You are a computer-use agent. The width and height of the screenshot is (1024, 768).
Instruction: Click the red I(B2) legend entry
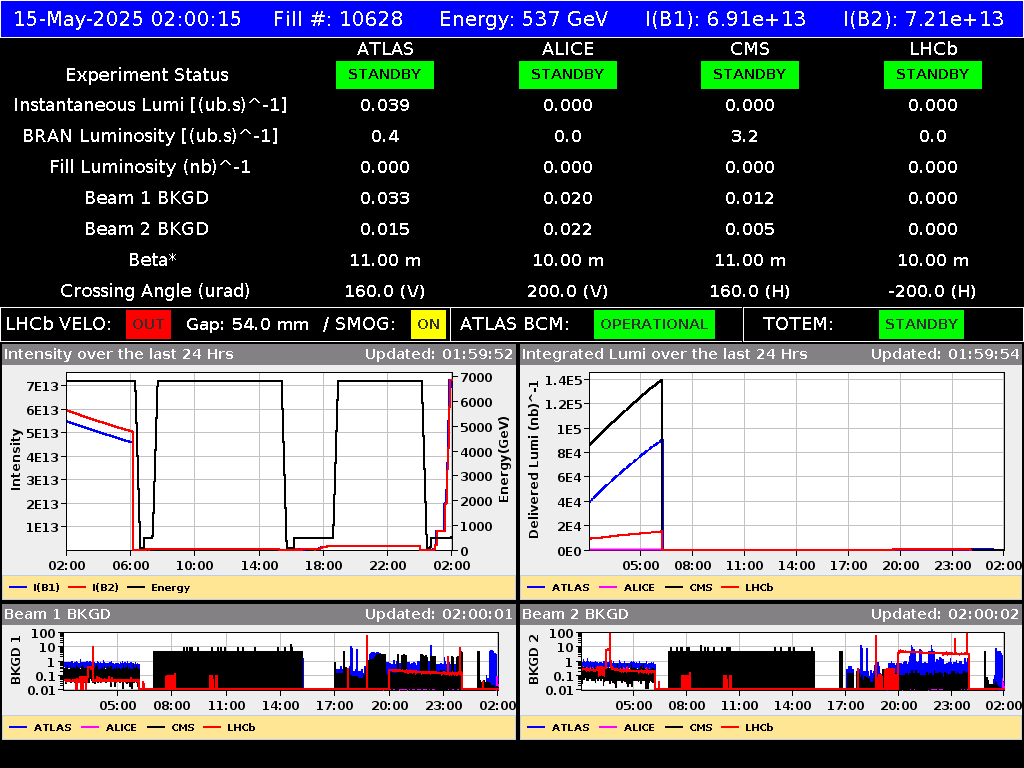click(93, 587)
